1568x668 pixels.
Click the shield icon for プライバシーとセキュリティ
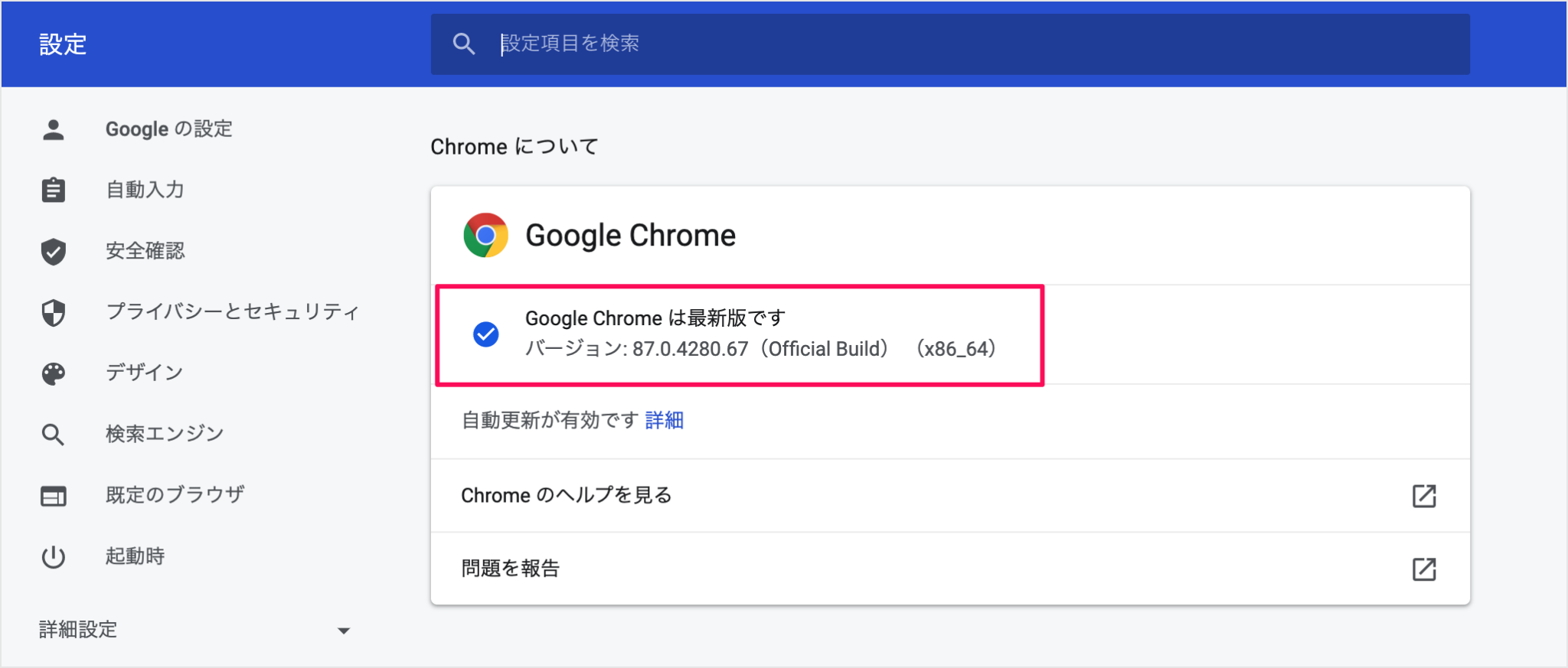click(54, 312)
